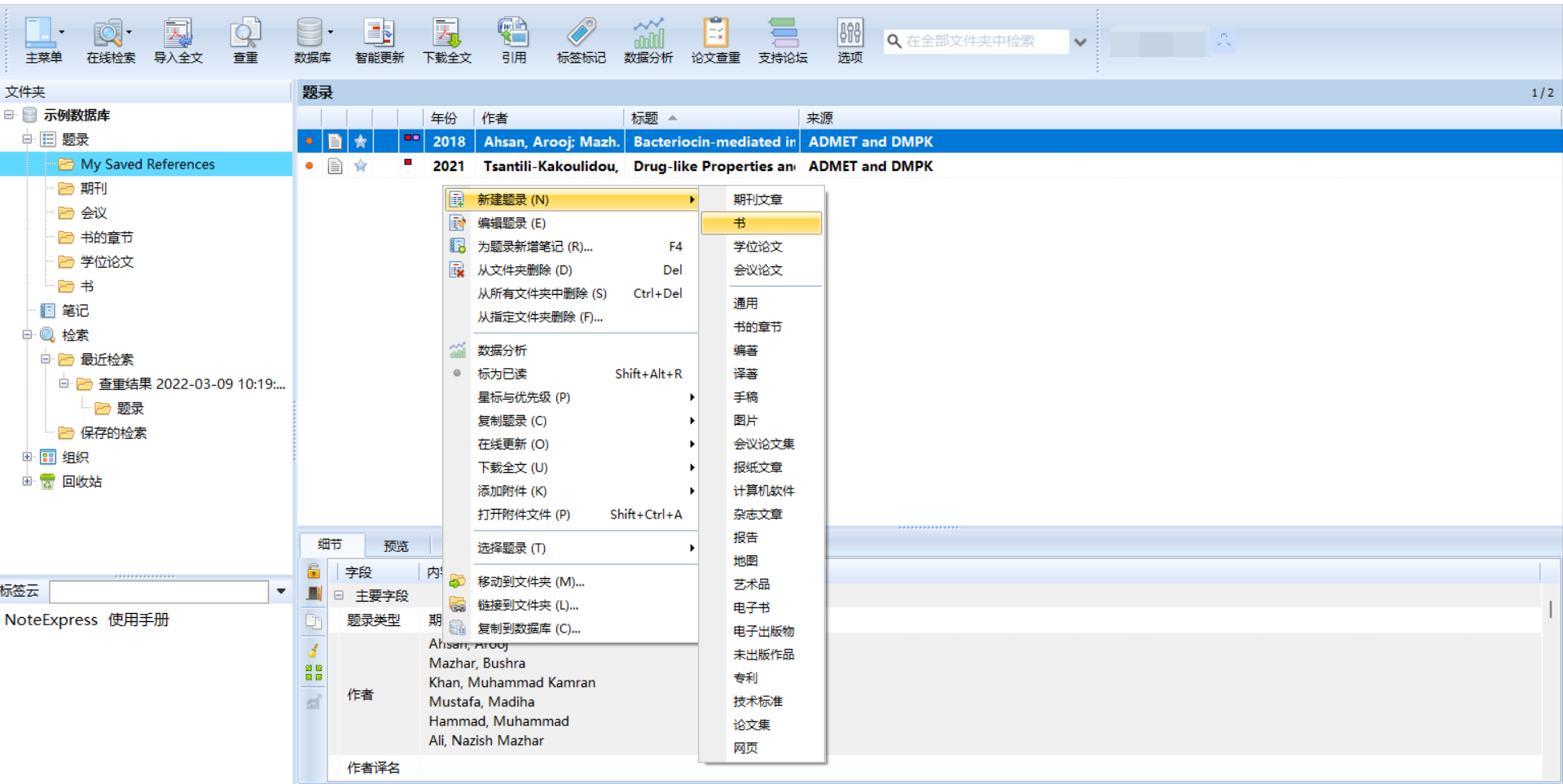Collapse the 题录 tree node
The height and width of the screenshot is (784, 1563).
click(27, 139)
